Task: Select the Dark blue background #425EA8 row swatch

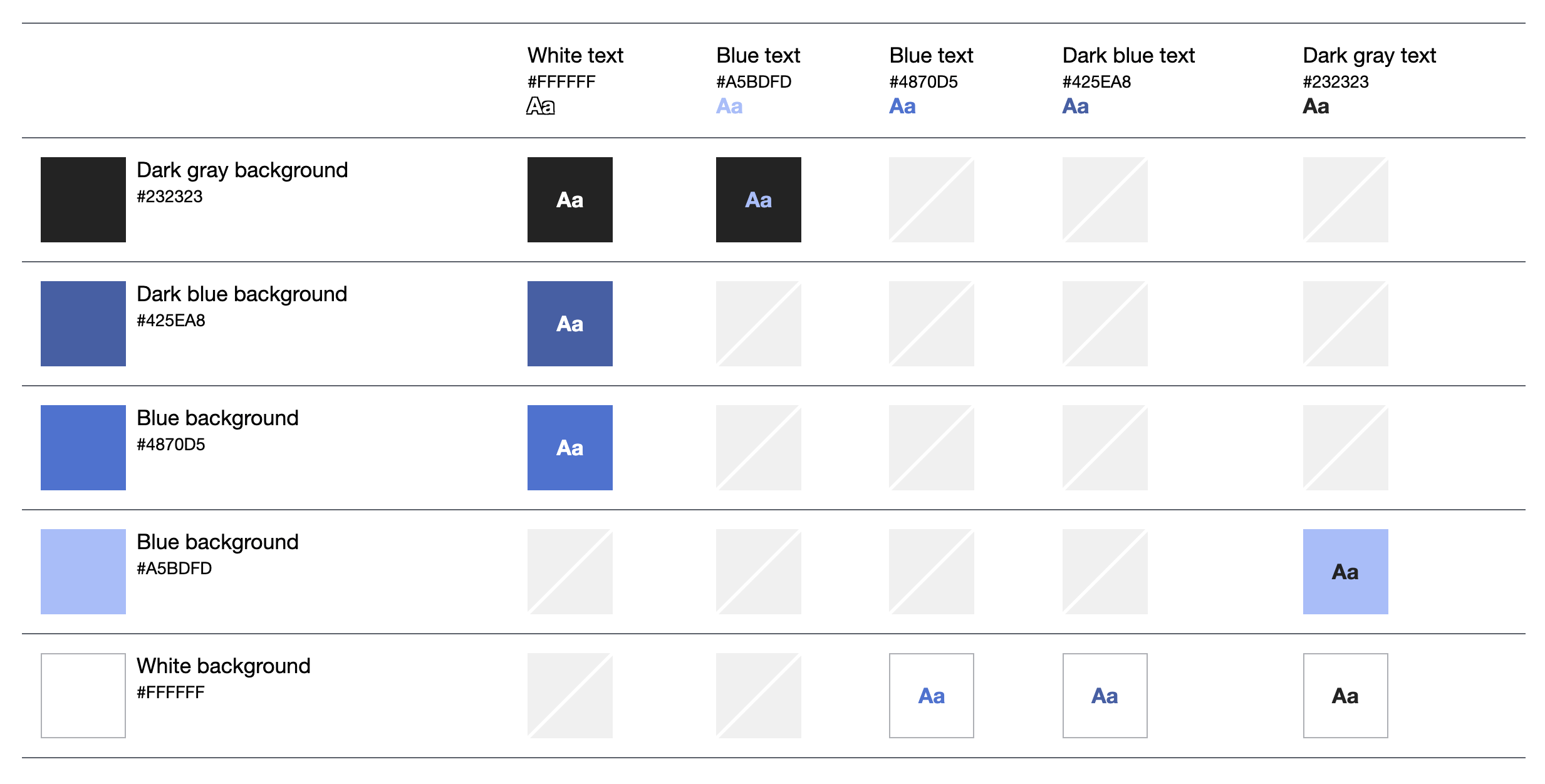Action: coord(83,324)
